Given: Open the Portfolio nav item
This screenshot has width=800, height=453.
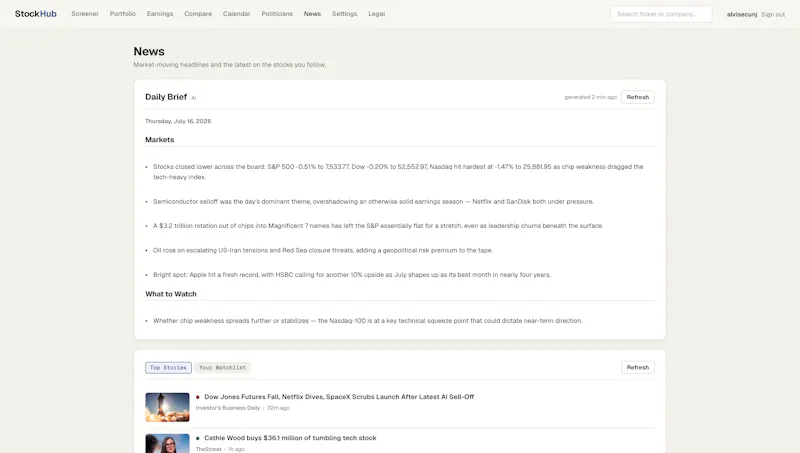Looking at the screenshot, I should point(122,14).
